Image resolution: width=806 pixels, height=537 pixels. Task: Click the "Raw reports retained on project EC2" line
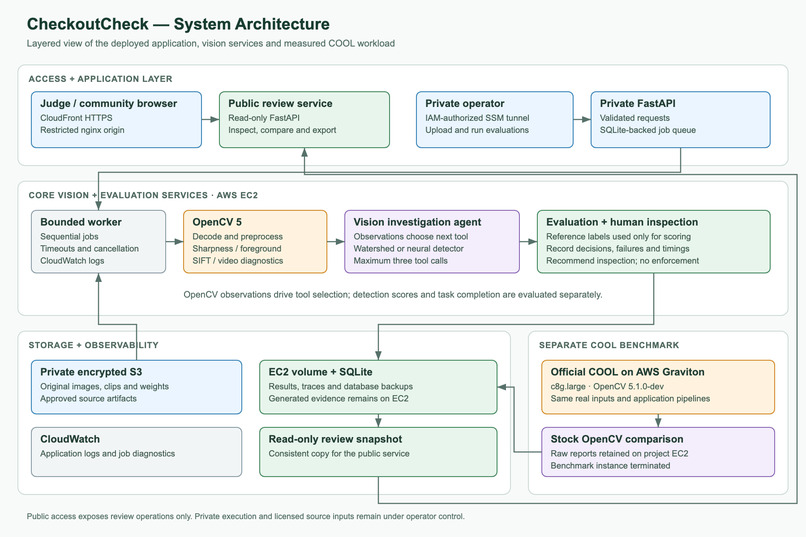(619, 454)
